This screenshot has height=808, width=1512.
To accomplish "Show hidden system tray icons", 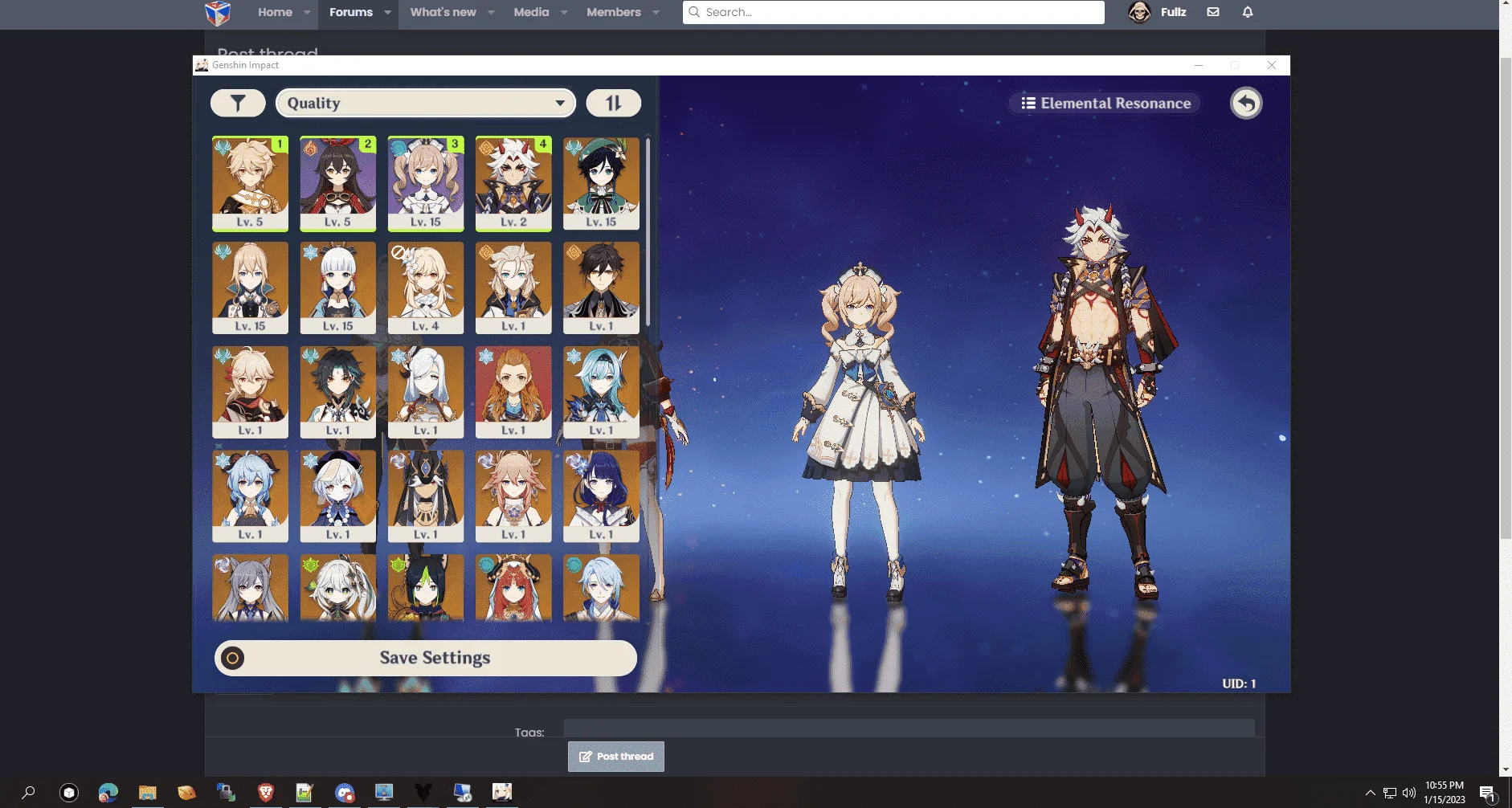I will 1371,793.
